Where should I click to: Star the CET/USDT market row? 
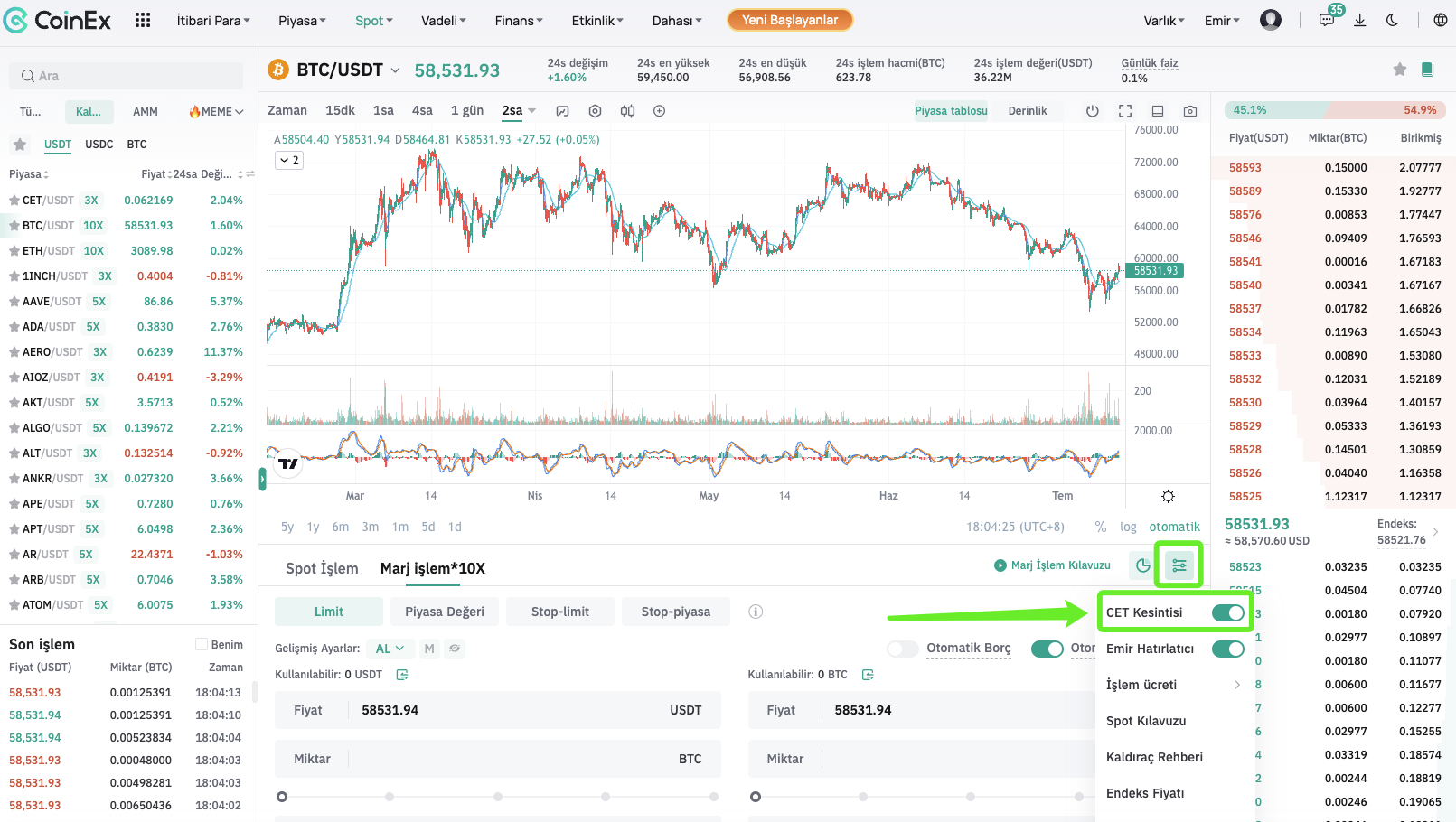14,201
